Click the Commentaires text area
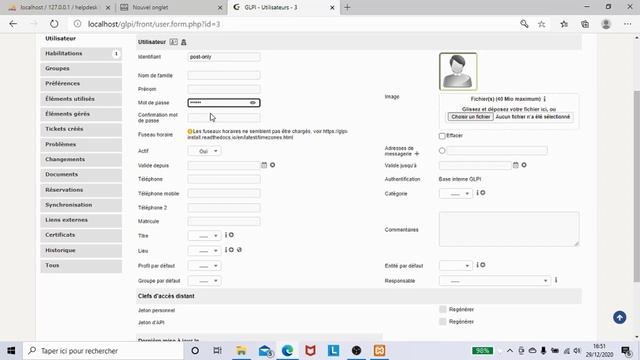The width and height of the screenshot is (640, 360). (x=509, y=229)
